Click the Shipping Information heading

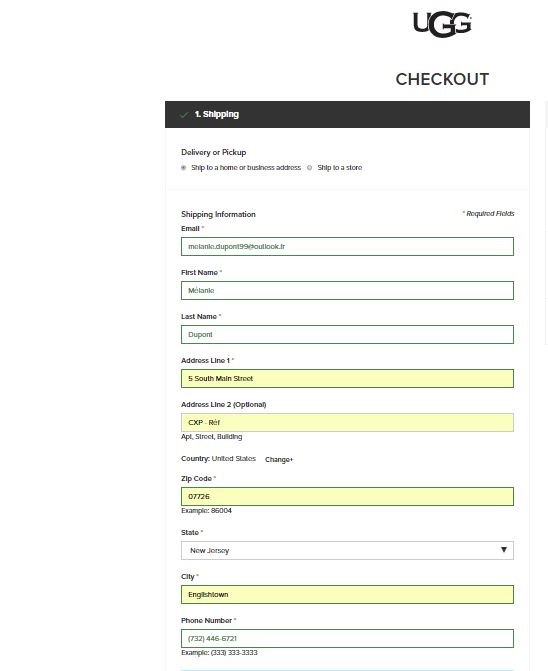pyautogui.click(x=218, y=214)
